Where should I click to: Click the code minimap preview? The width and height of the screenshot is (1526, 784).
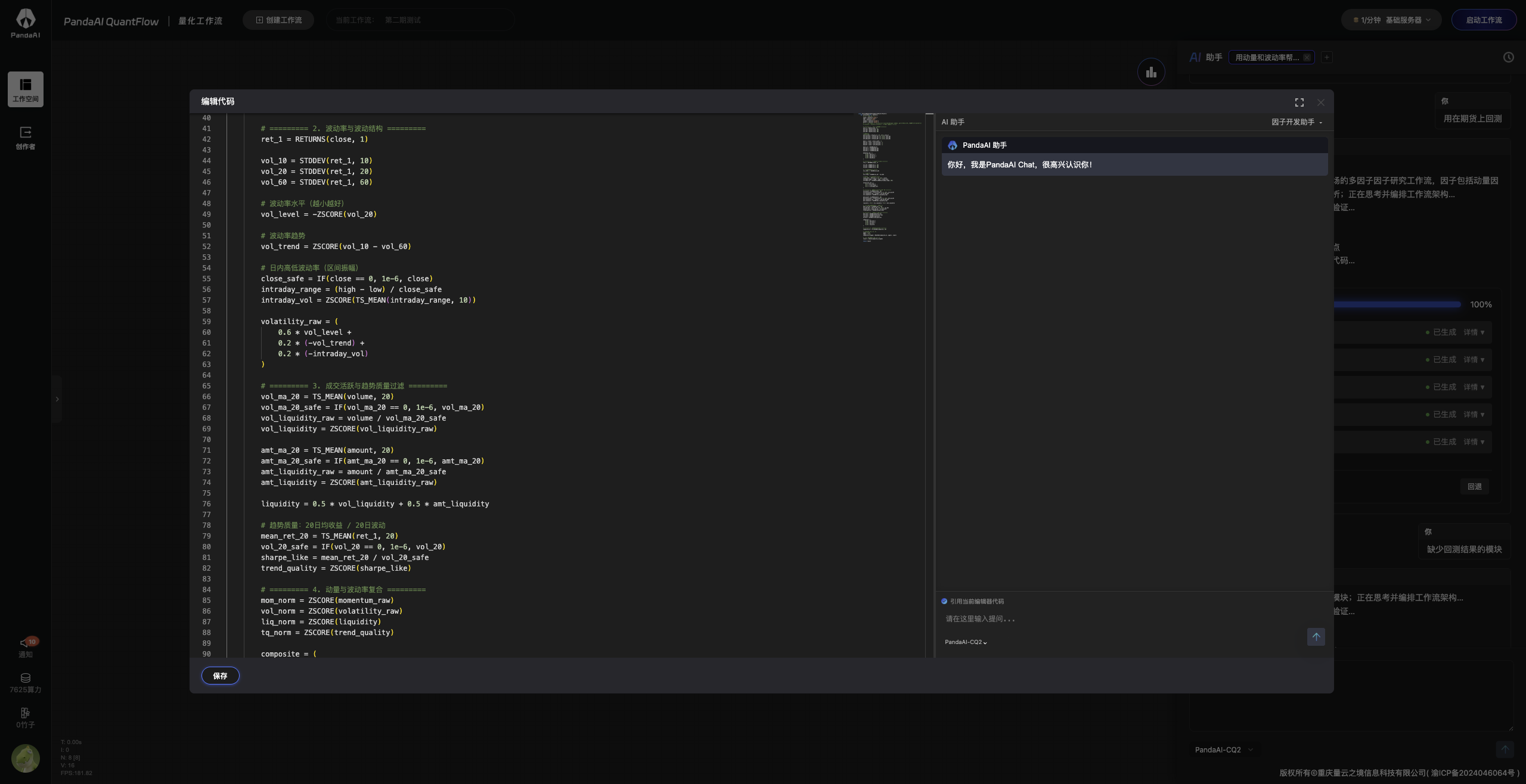[x=891, y=178]
